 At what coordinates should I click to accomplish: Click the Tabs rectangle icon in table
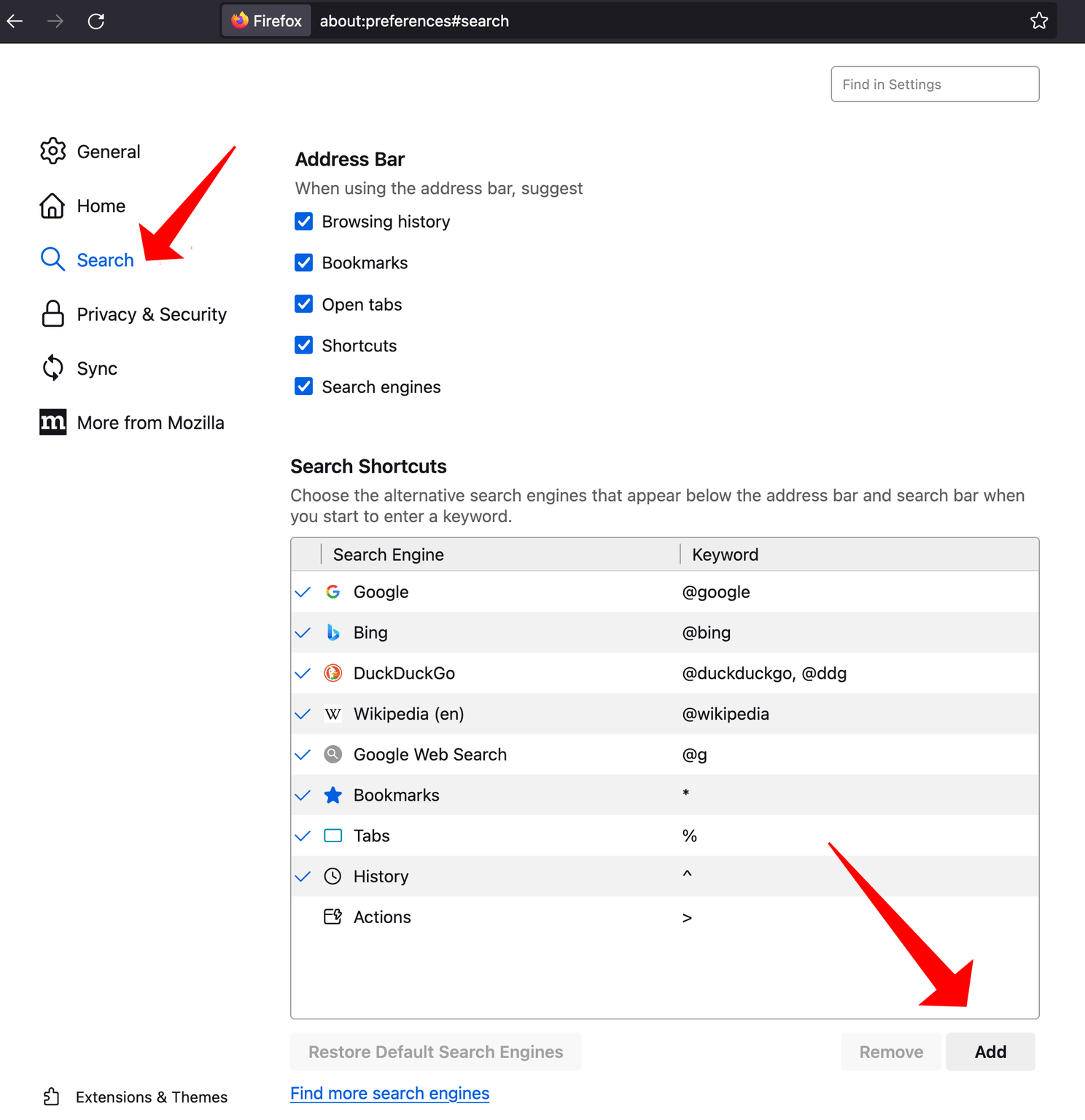coord(333,836)
